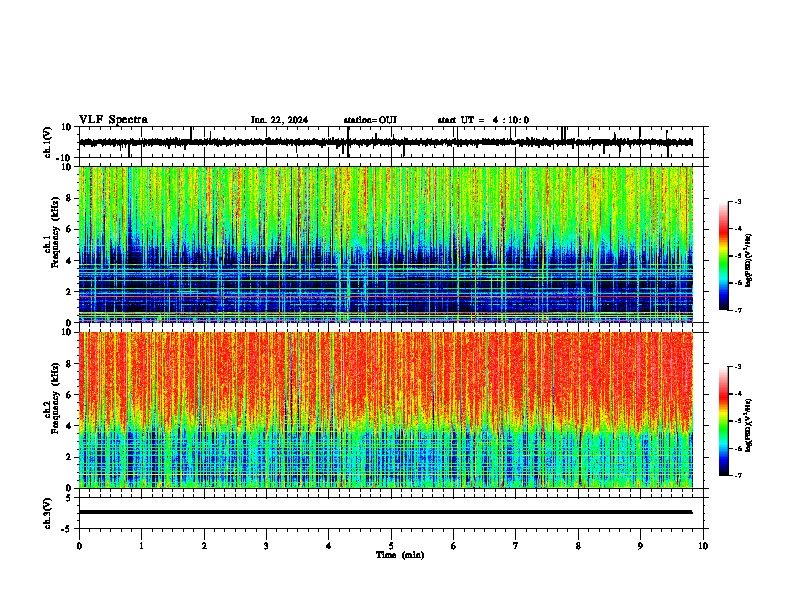Screen dimensions: 792x612
Task: Click time axis tick label '0'
Action: tap(79, 546)
